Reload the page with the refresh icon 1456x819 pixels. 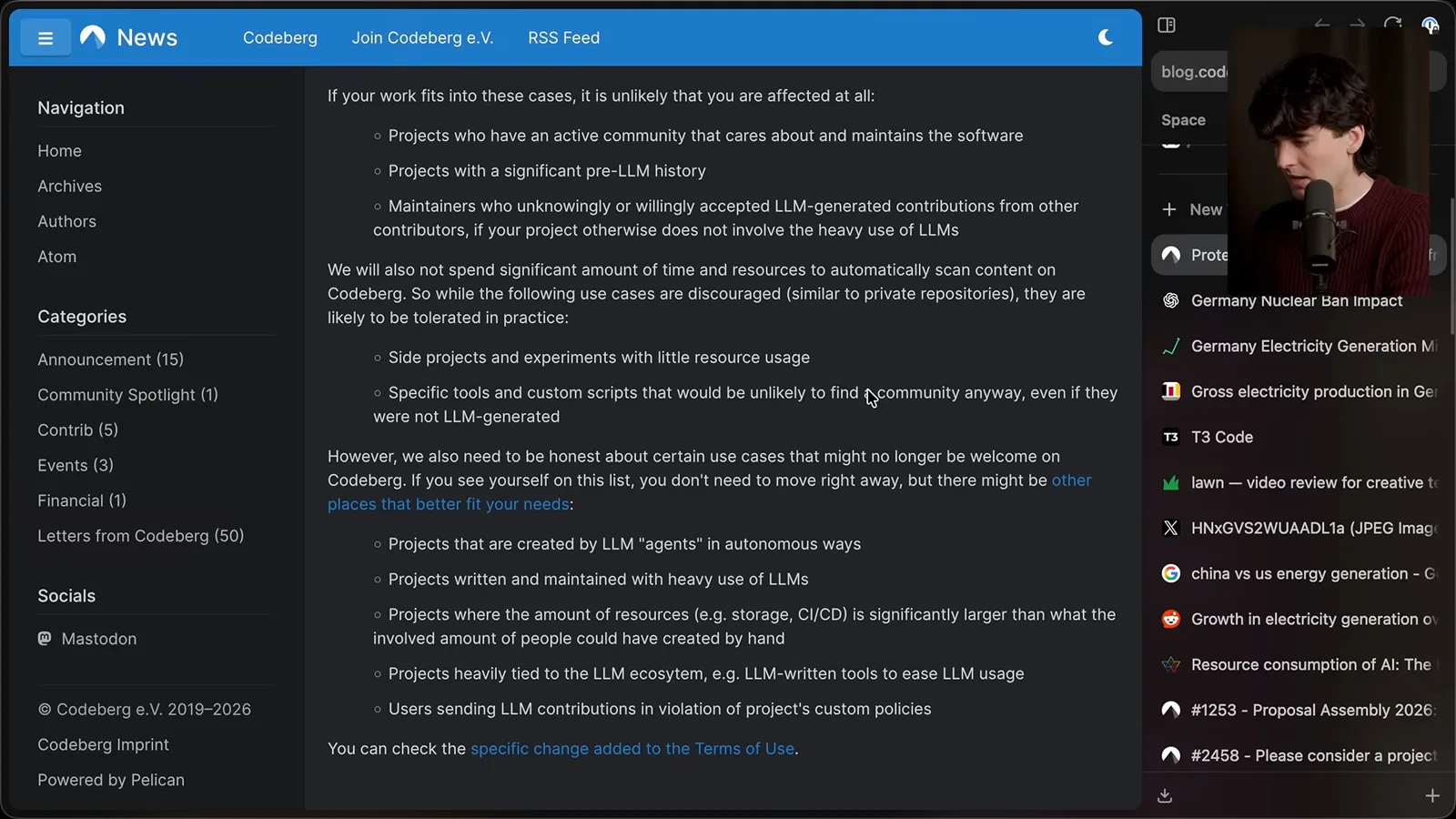coord(1392,25)
